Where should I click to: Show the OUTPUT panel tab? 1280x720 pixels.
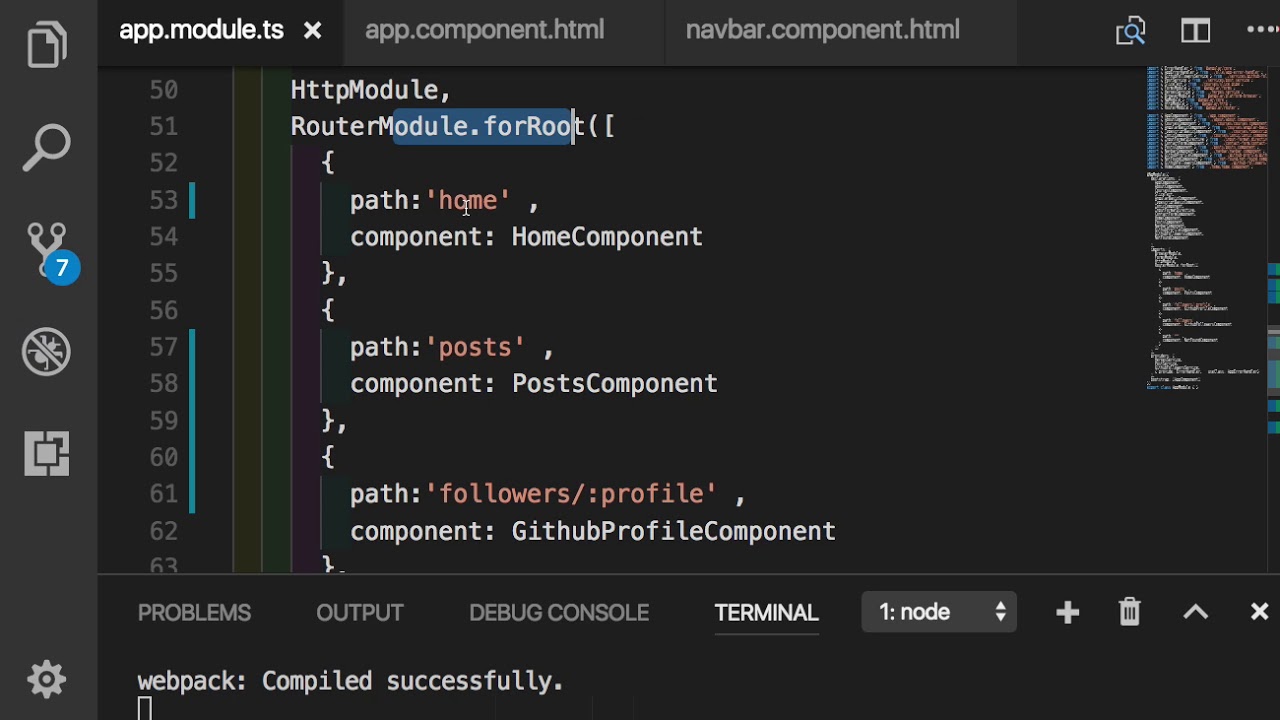359,613
